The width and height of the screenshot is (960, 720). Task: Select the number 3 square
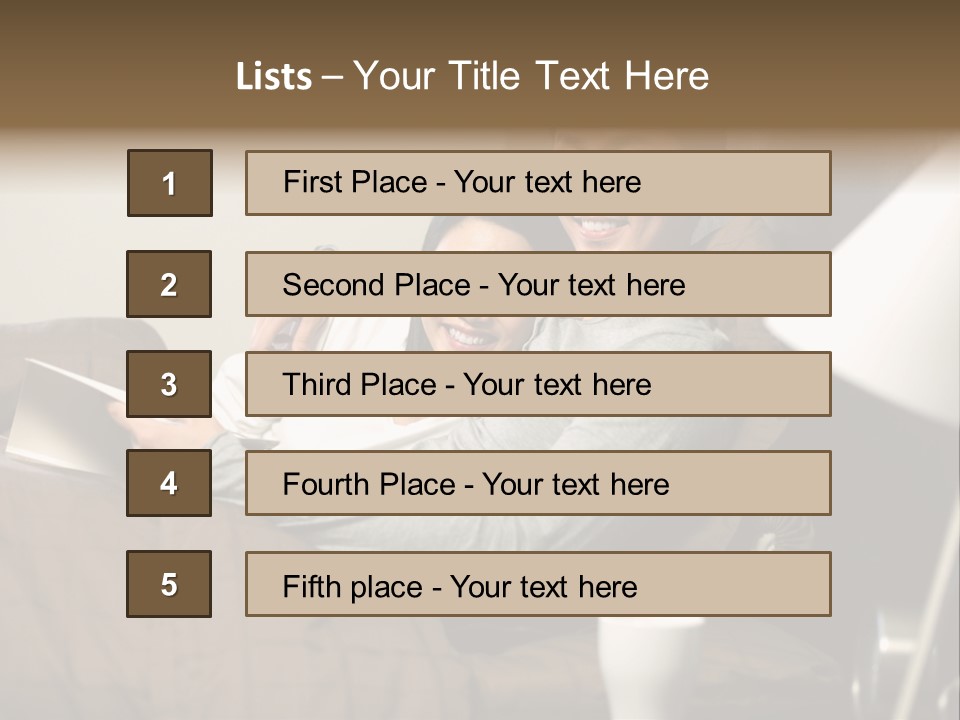pos(169,384)
